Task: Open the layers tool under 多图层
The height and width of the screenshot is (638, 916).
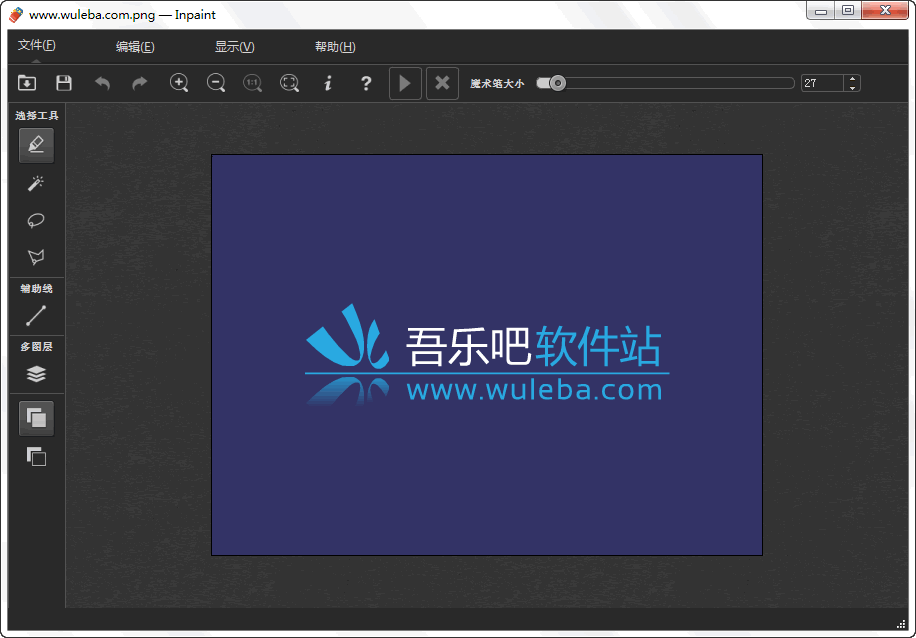Action: [36, 374]
